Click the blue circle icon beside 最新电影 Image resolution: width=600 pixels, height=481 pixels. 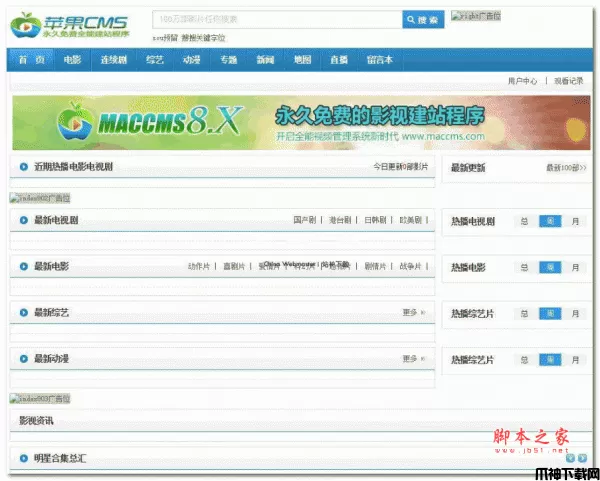tap(24, 266)
